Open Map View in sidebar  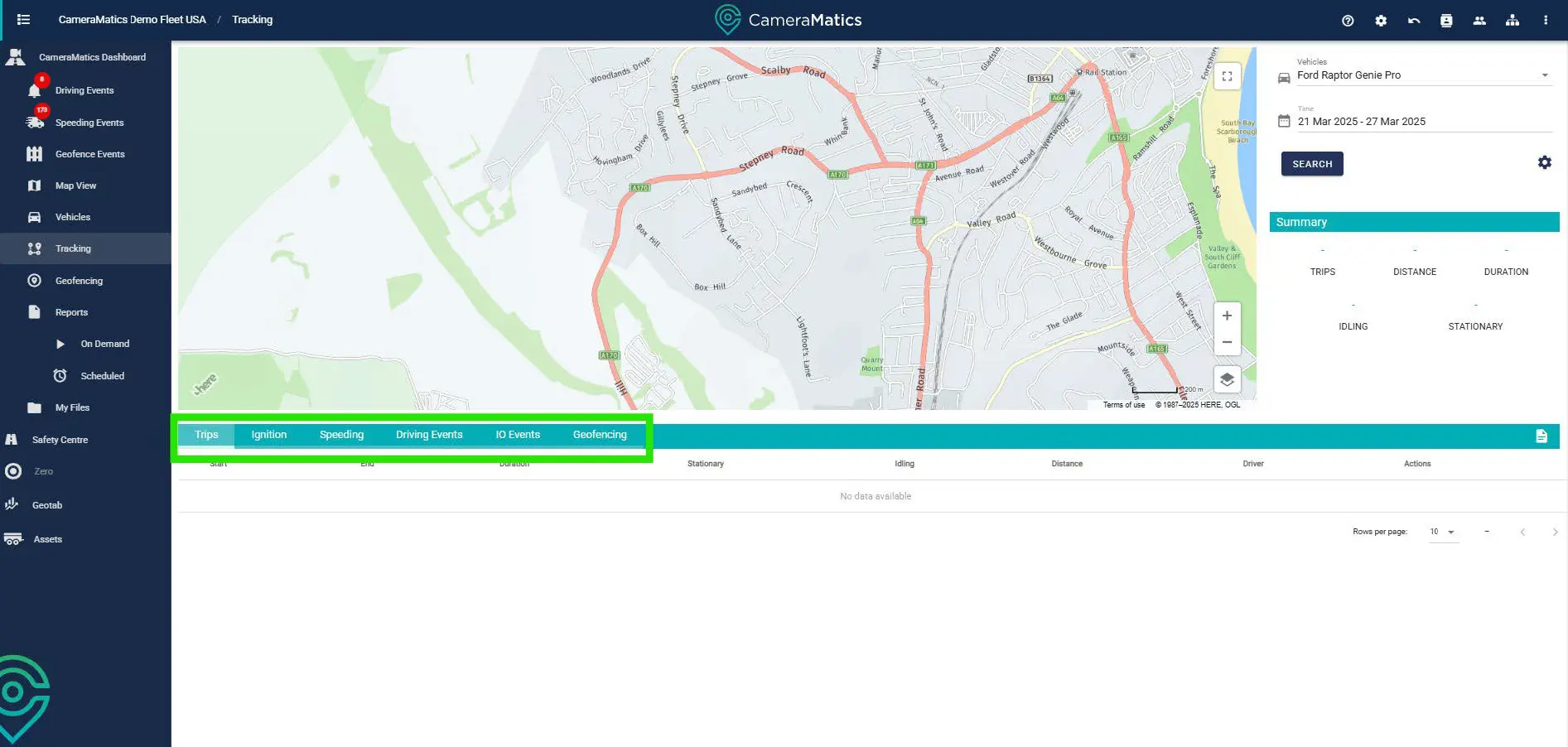click(85, 186)
